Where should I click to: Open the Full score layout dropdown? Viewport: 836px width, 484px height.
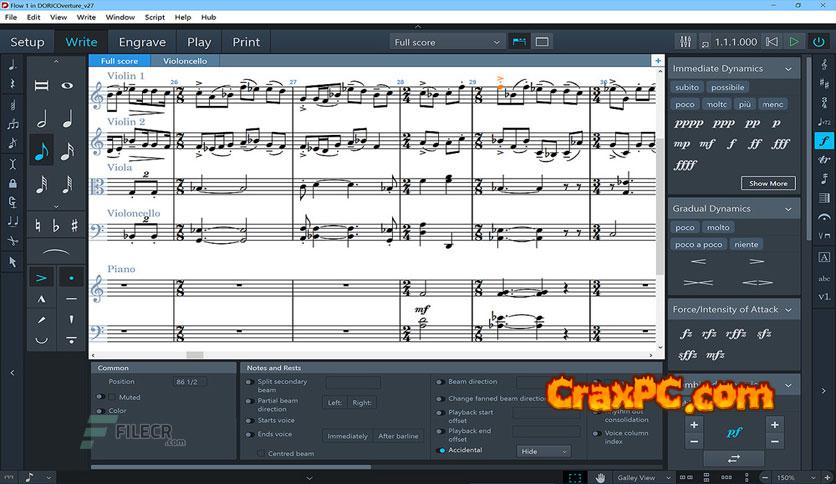[x=446, y=42]
